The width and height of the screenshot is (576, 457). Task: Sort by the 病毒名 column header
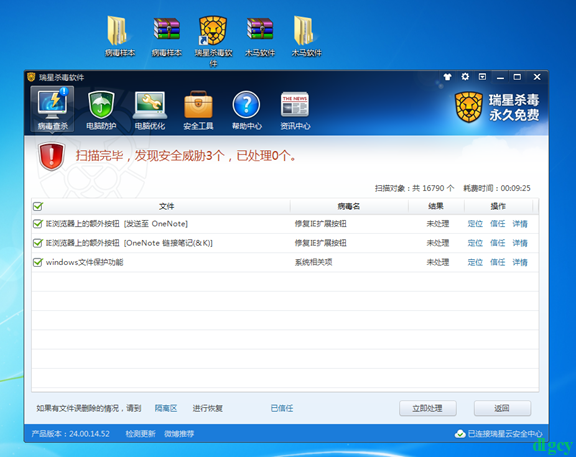pyautogui.click(x=349, y=206)
